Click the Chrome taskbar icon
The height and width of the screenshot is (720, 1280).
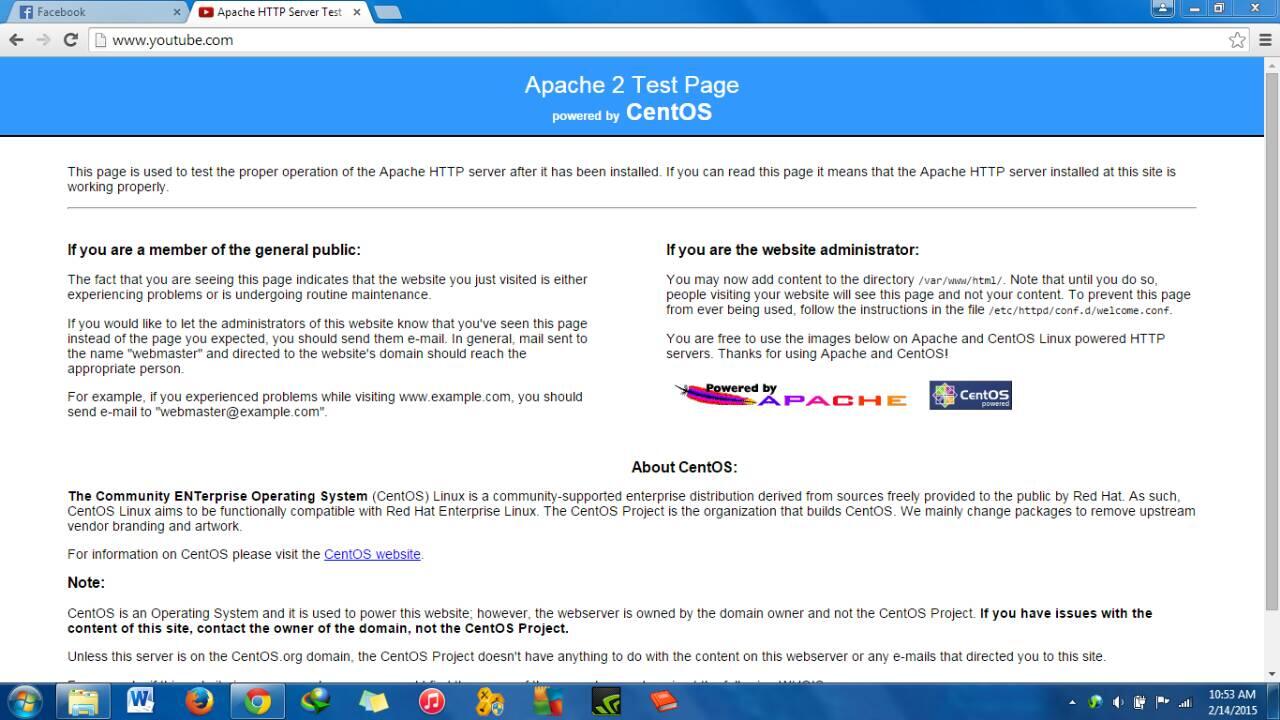[x=258, y=701]
